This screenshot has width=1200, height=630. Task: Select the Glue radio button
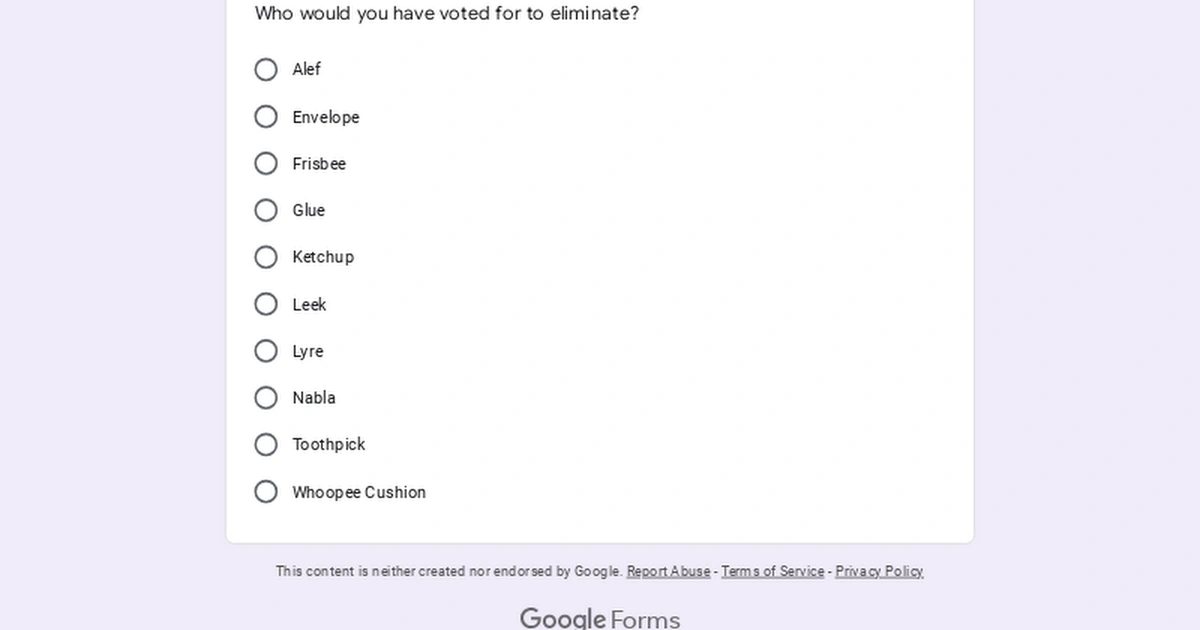click(x=265, y=210)
